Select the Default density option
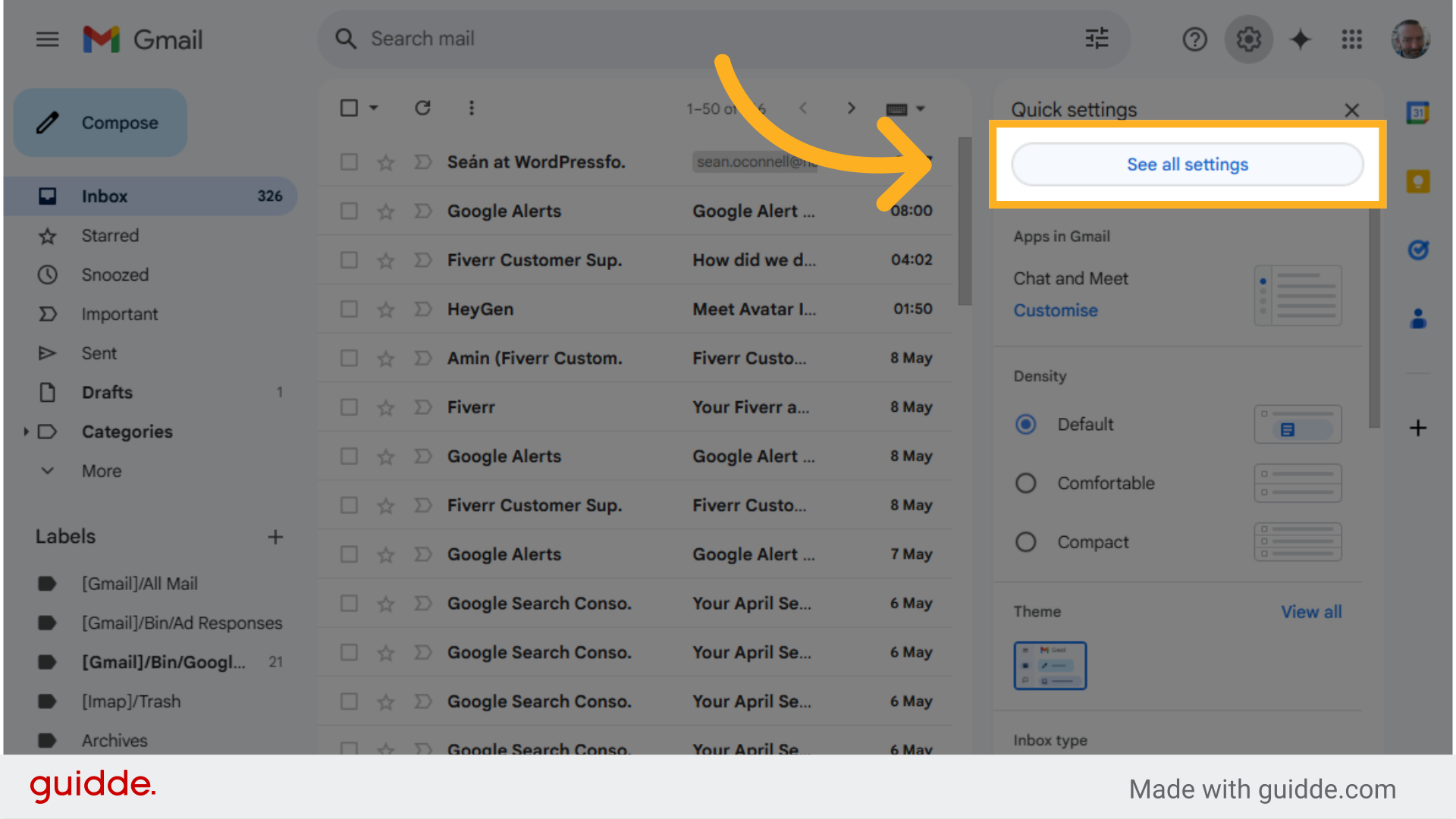Image resolution: width=1456 pixels, height=819 pixels. click(x=1026, y=424)
